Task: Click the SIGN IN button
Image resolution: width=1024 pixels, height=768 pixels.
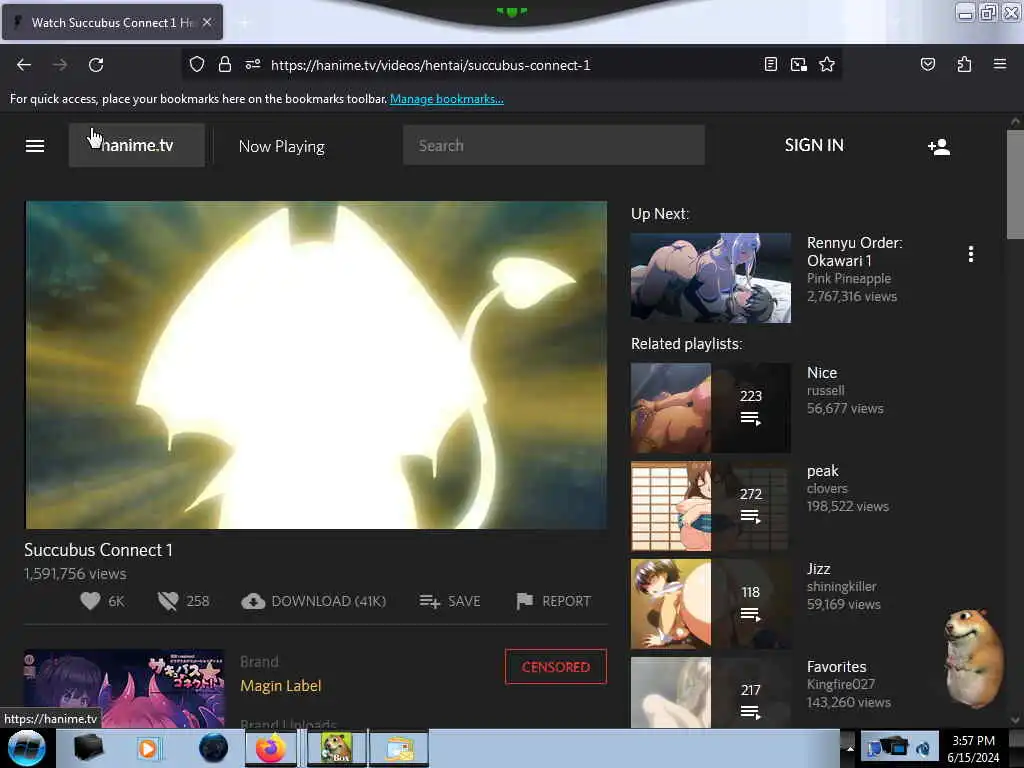Action: (x=814, y=145)
